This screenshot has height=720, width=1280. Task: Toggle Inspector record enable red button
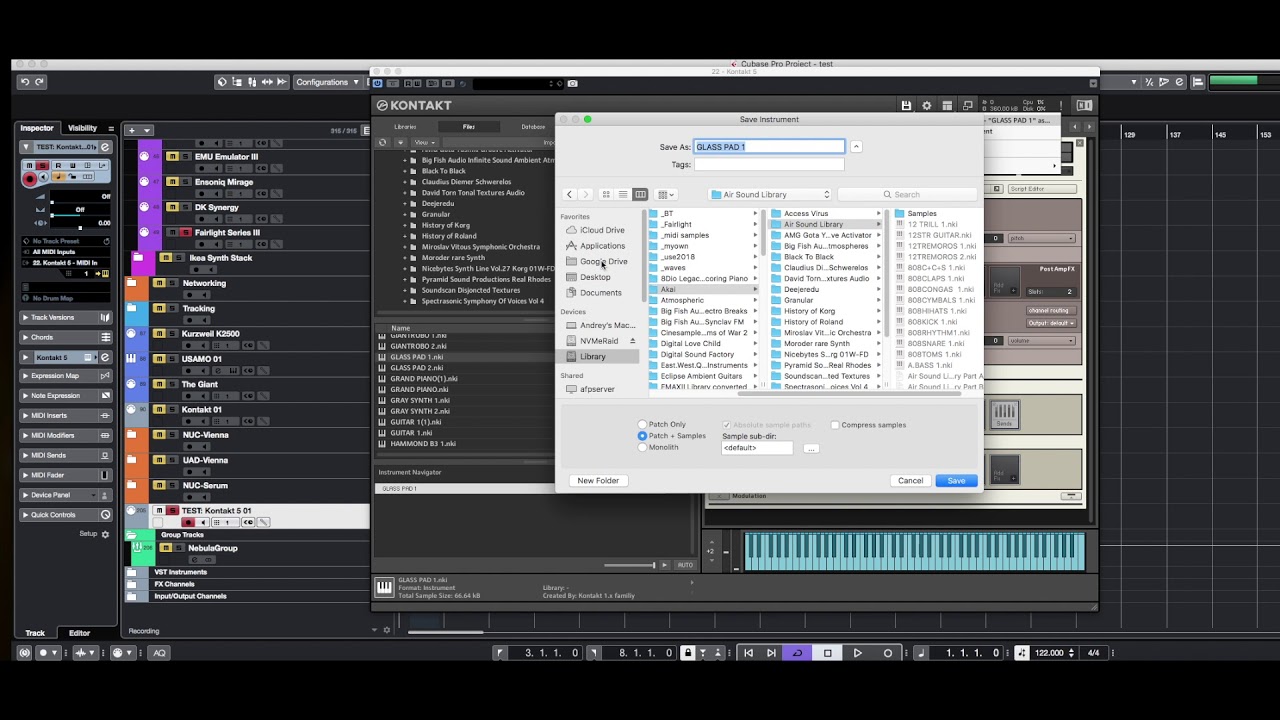(x=30, y=178)
